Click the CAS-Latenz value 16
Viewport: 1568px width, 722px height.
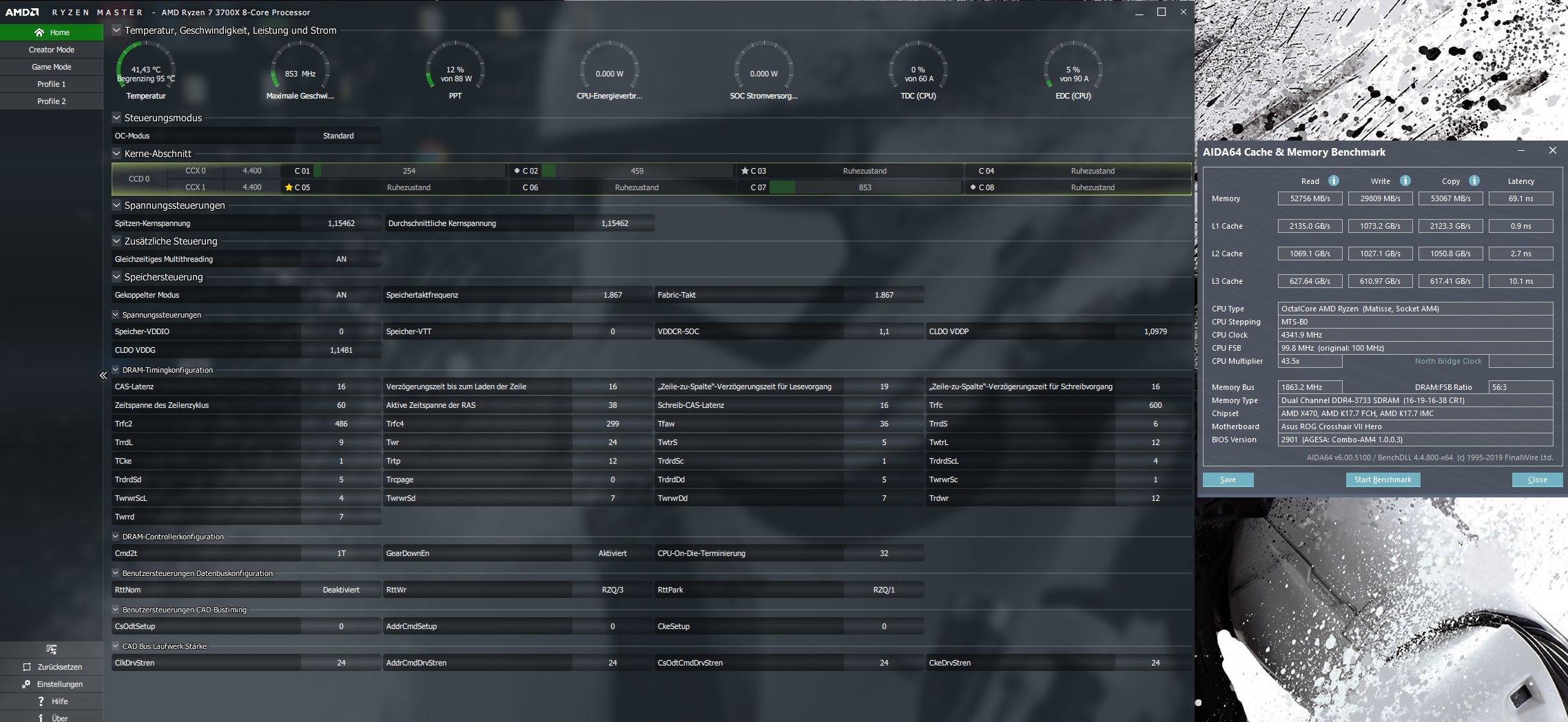(x=341, y=386)
